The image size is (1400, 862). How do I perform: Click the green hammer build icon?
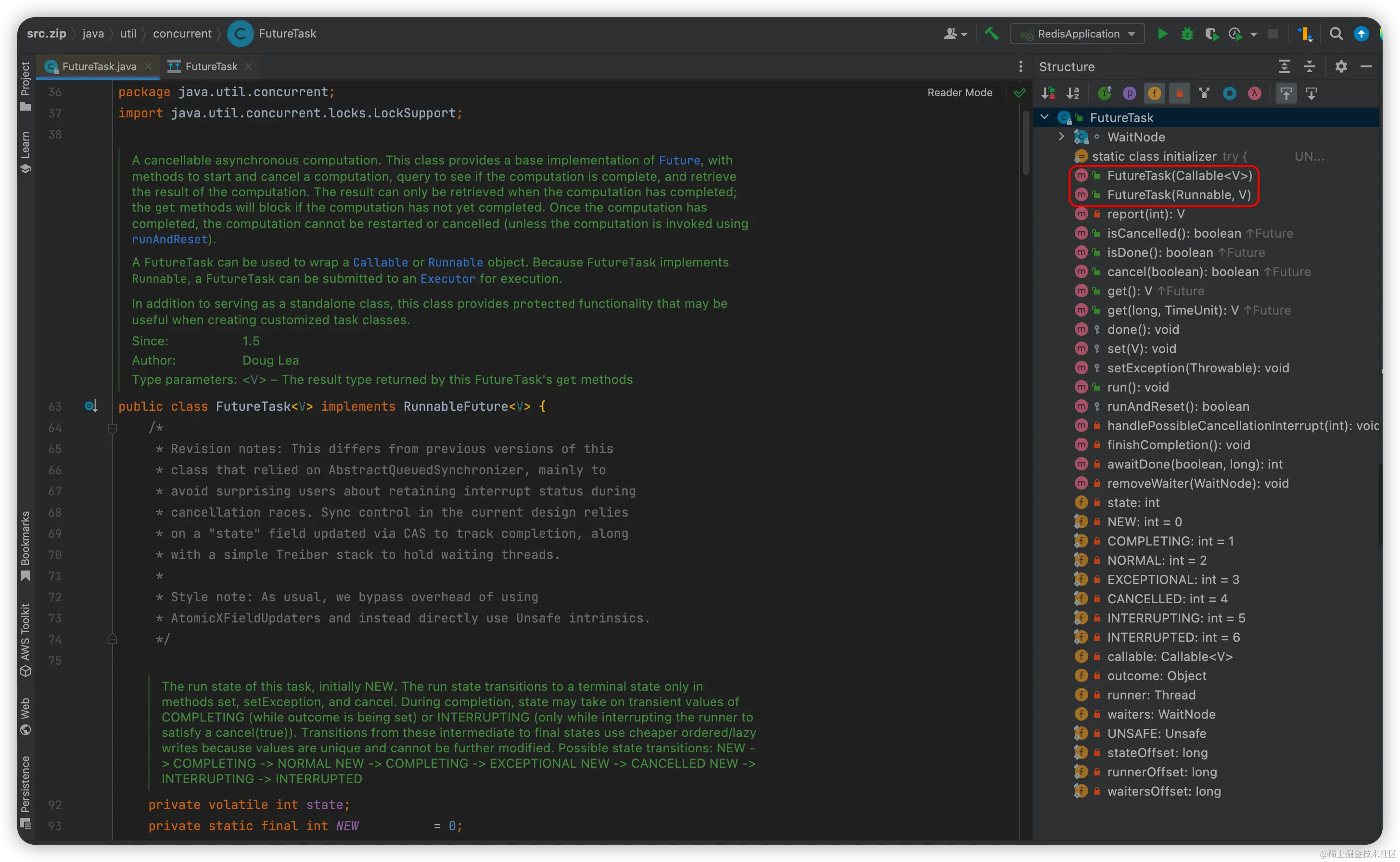click(991, 34)
